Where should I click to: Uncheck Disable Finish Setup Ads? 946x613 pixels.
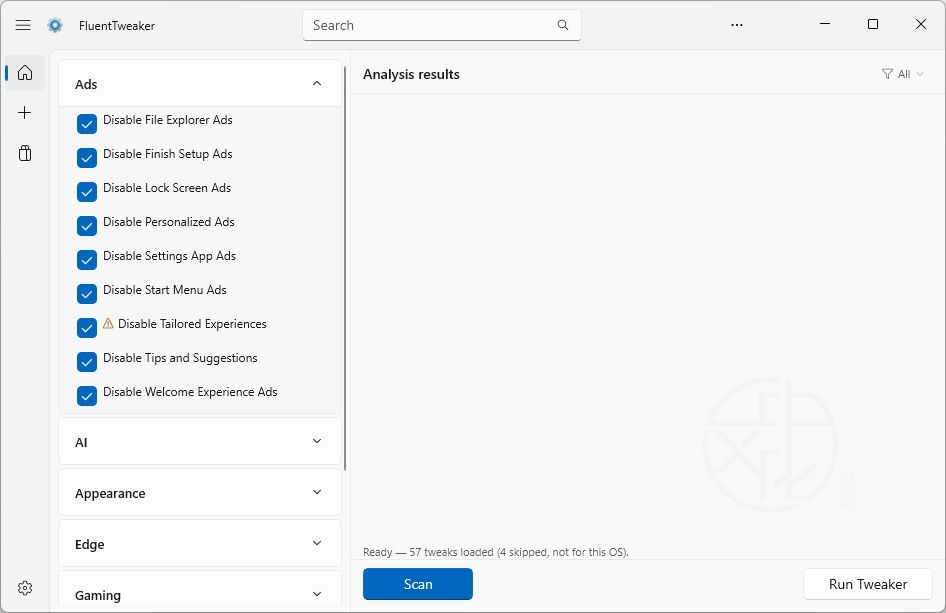coord(87,157)
